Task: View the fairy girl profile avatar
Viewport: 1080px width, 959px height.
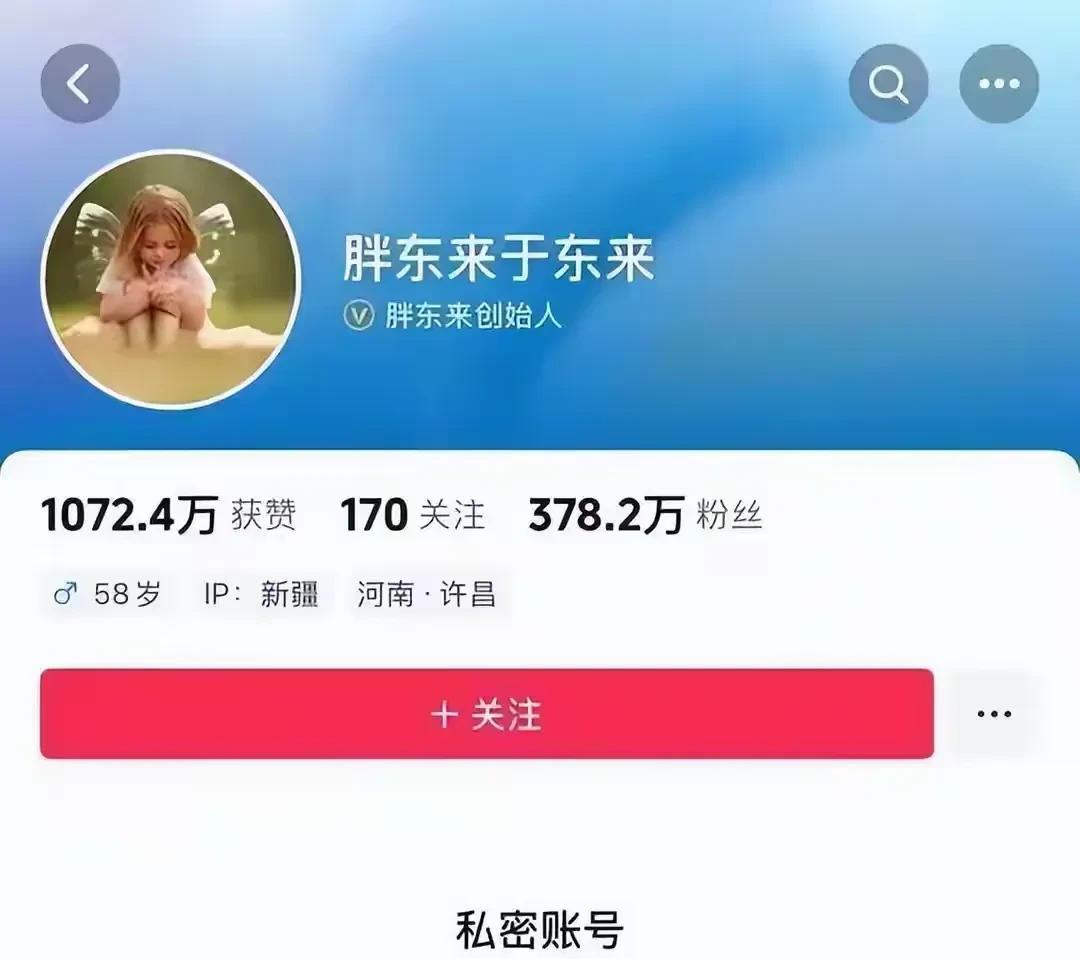Action: click(170, 279)
